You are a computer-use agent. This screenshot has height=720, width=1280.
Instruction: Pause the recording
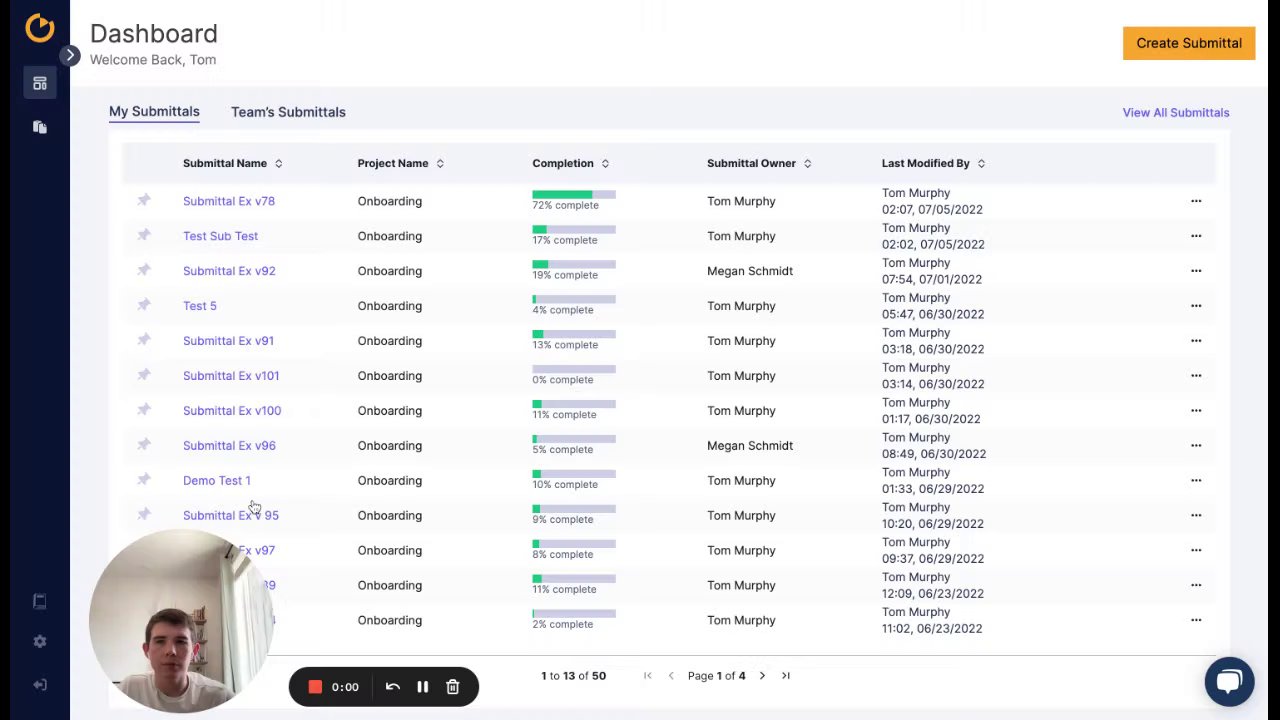point(423,687)
